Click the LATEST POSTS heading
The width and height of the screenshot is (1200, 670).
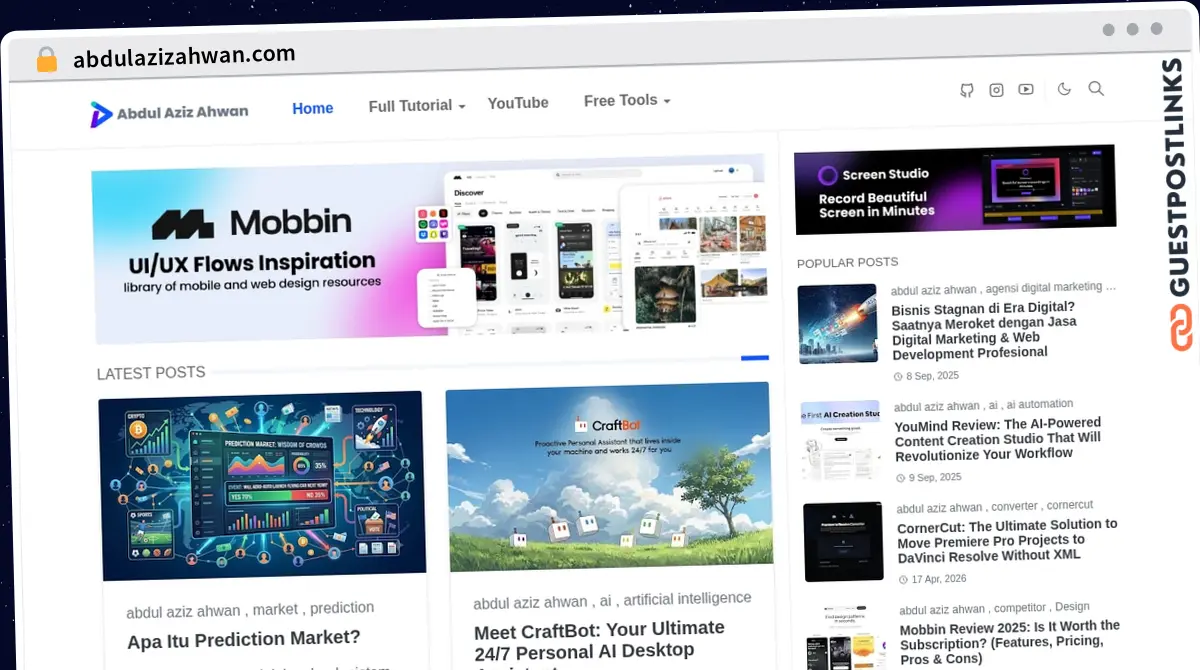coord(151,373)
